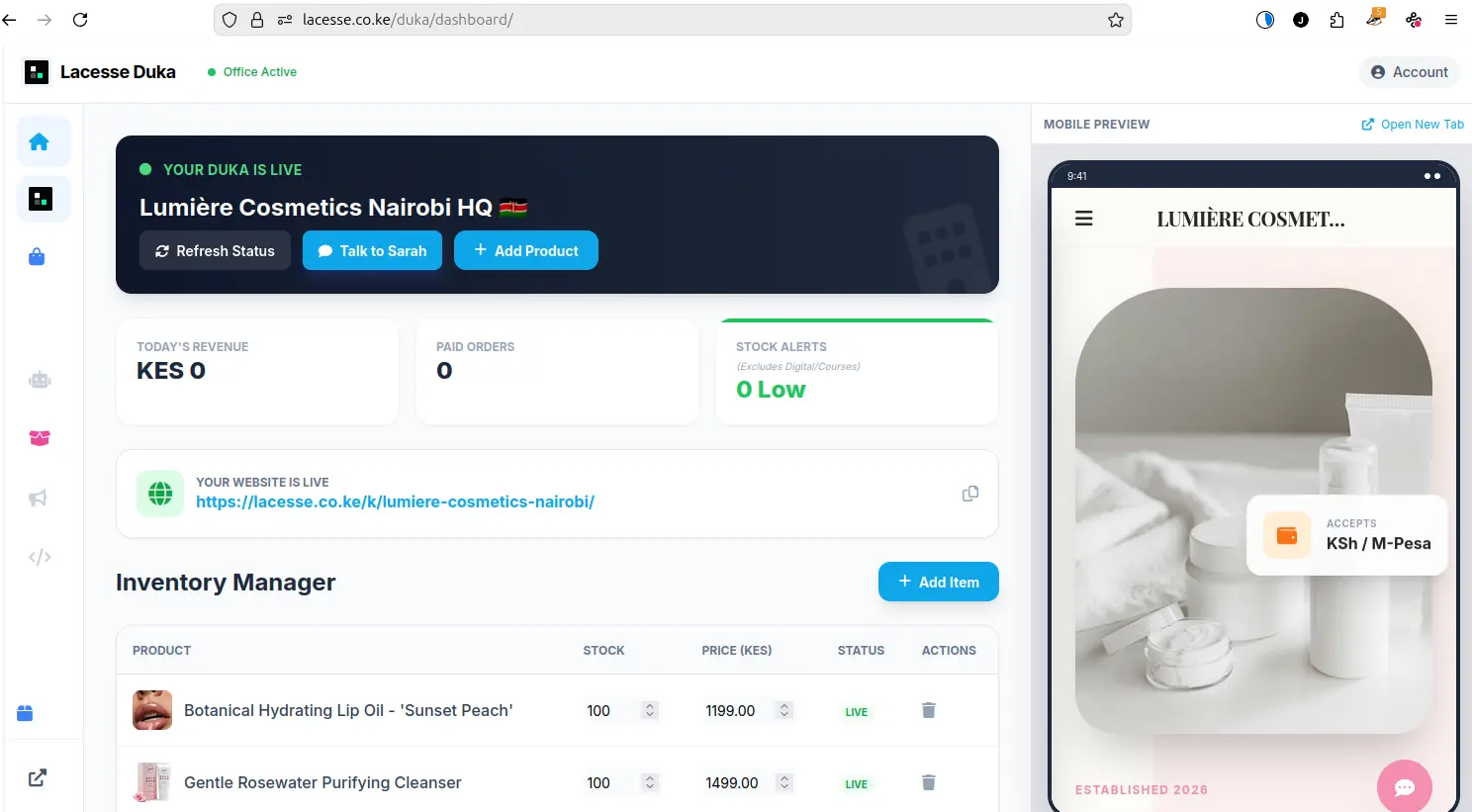Adjust price stepper for Gentle Rosewater Cleanser
This screenshot has width=1472, height=812.
(x=784, y=782)
